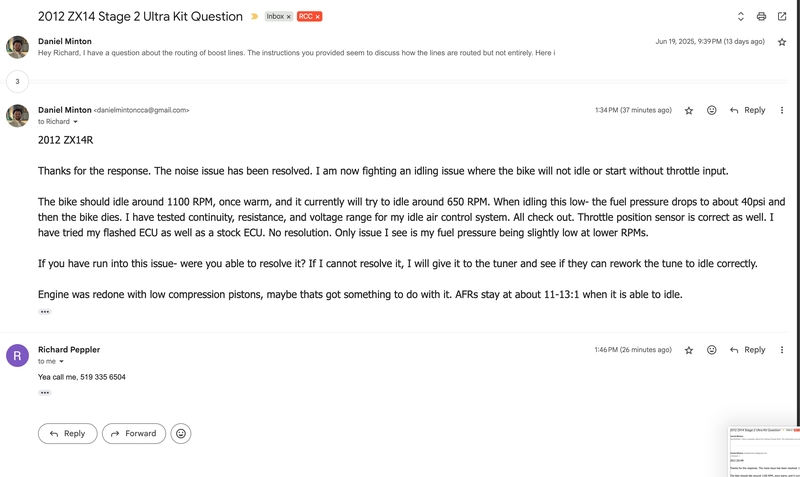This screenshot has width=800, height=477.
Task: Click the Forward button
Action: click(x=134, y=434)
